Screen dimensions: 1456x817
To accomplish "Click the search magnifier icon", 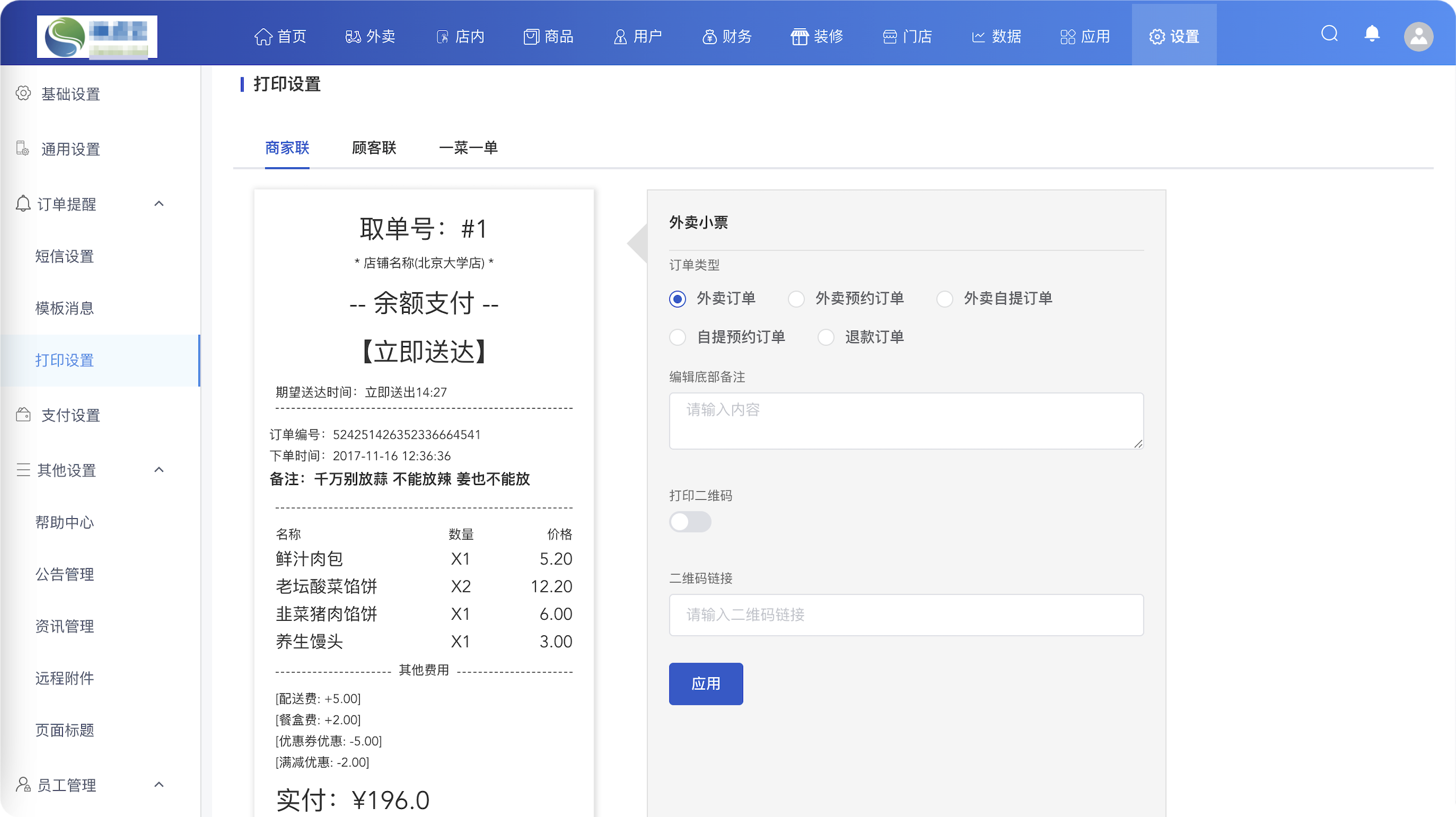I will pyautogui.click(x=1329, y=34).
